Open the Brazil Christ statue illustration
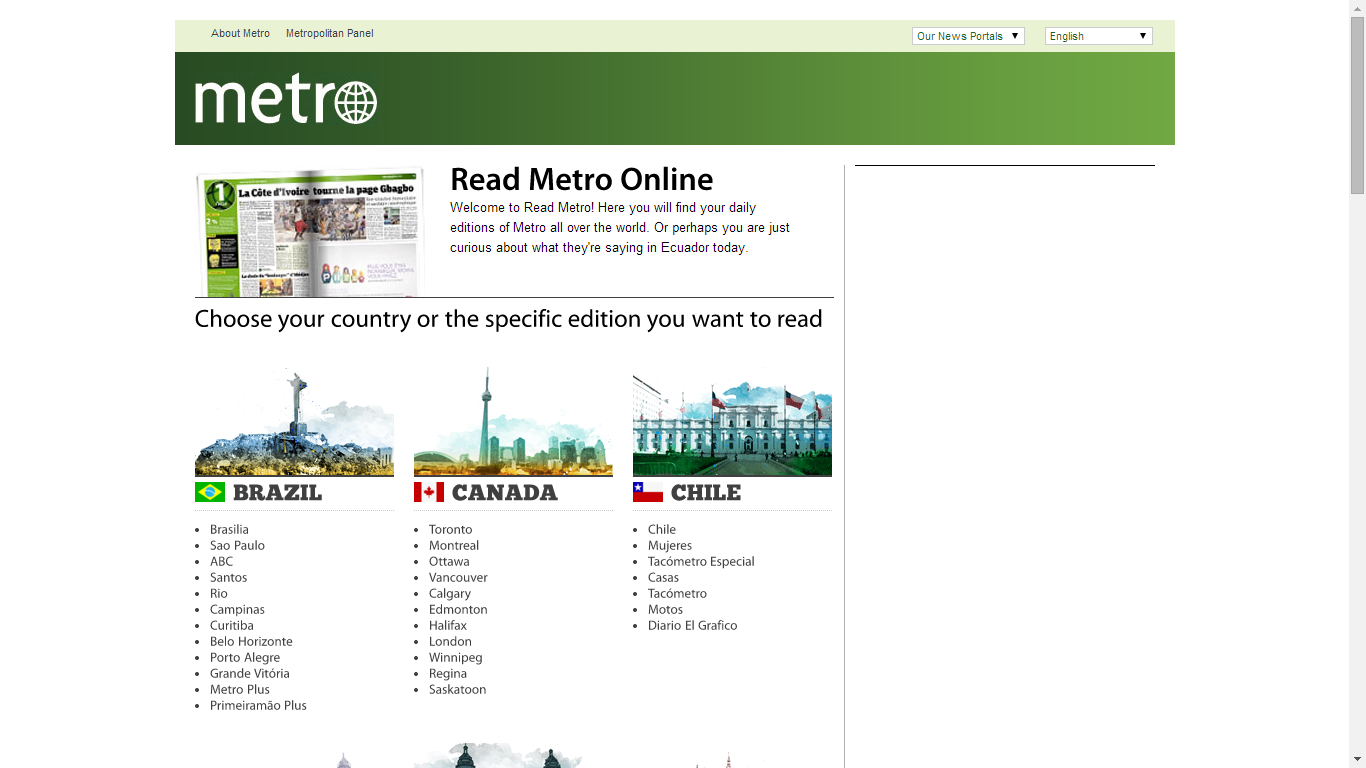Screen dimensions: 1366x768 point(294,421)
